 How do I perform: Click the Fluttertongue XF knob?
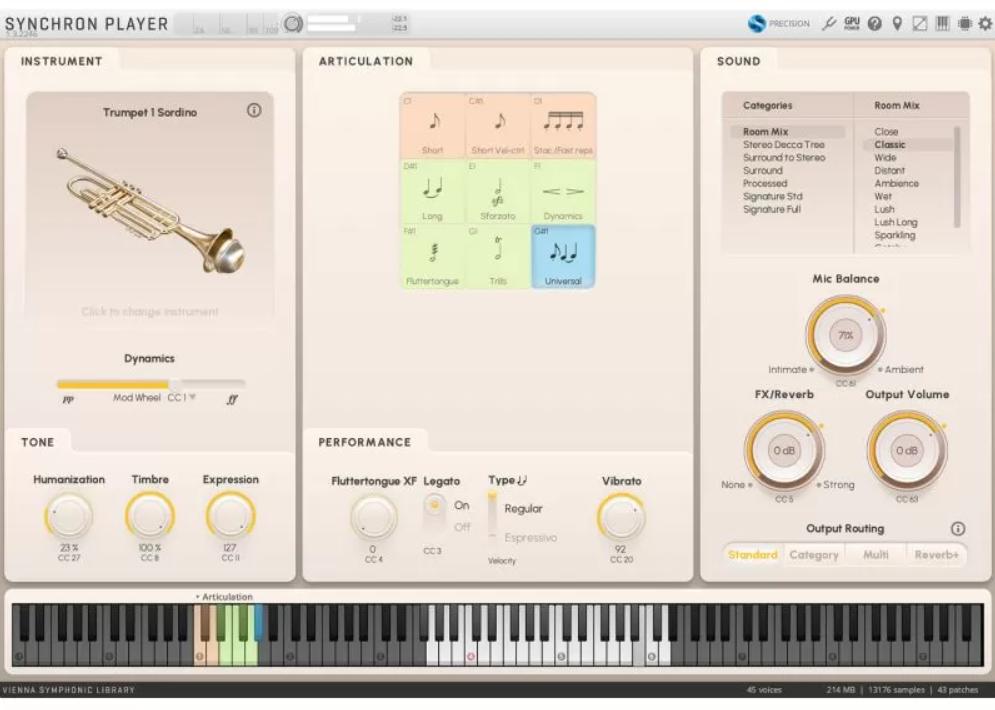(373, 518)
